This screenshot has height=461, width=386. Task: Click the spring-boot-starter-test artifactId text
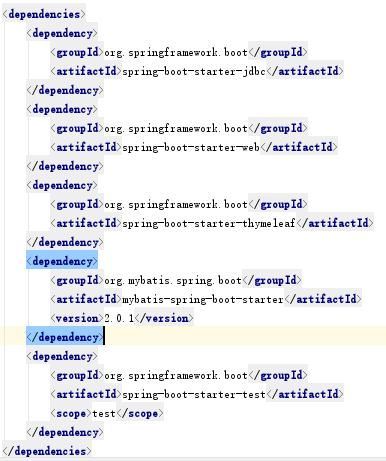tap(194, 394)
